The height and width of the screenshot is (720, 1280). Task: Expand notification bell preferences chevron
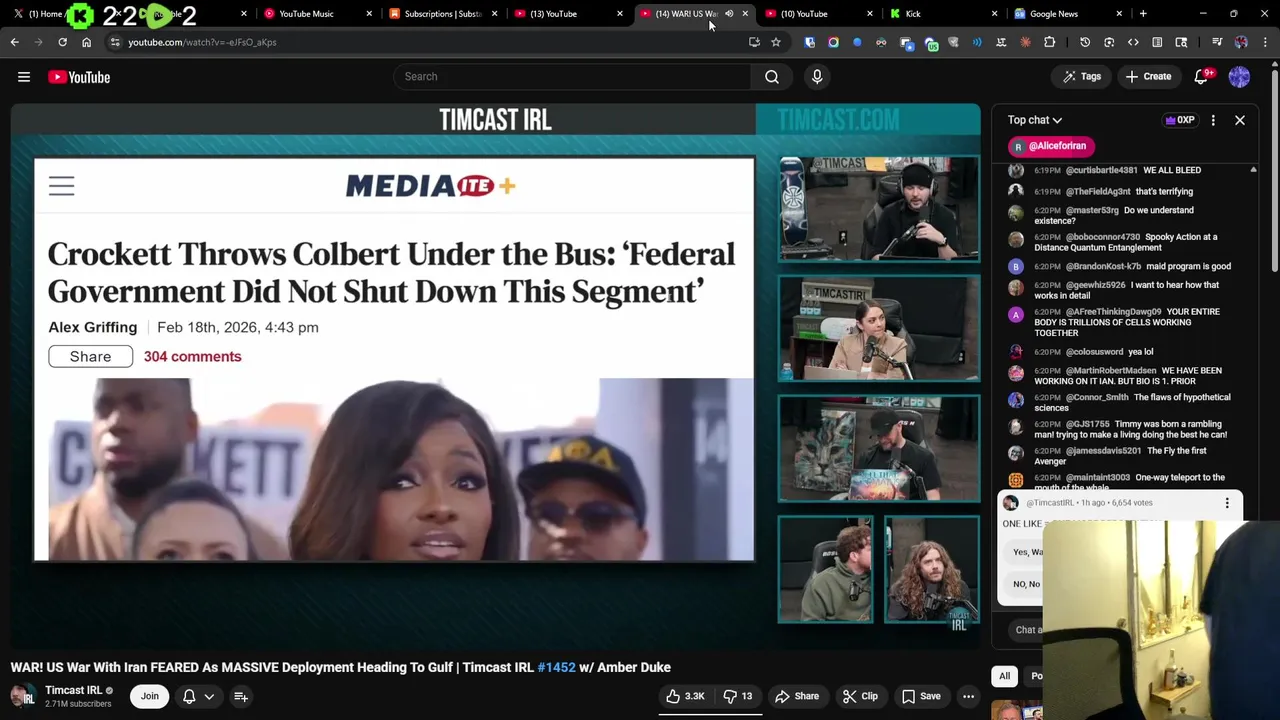209,696
